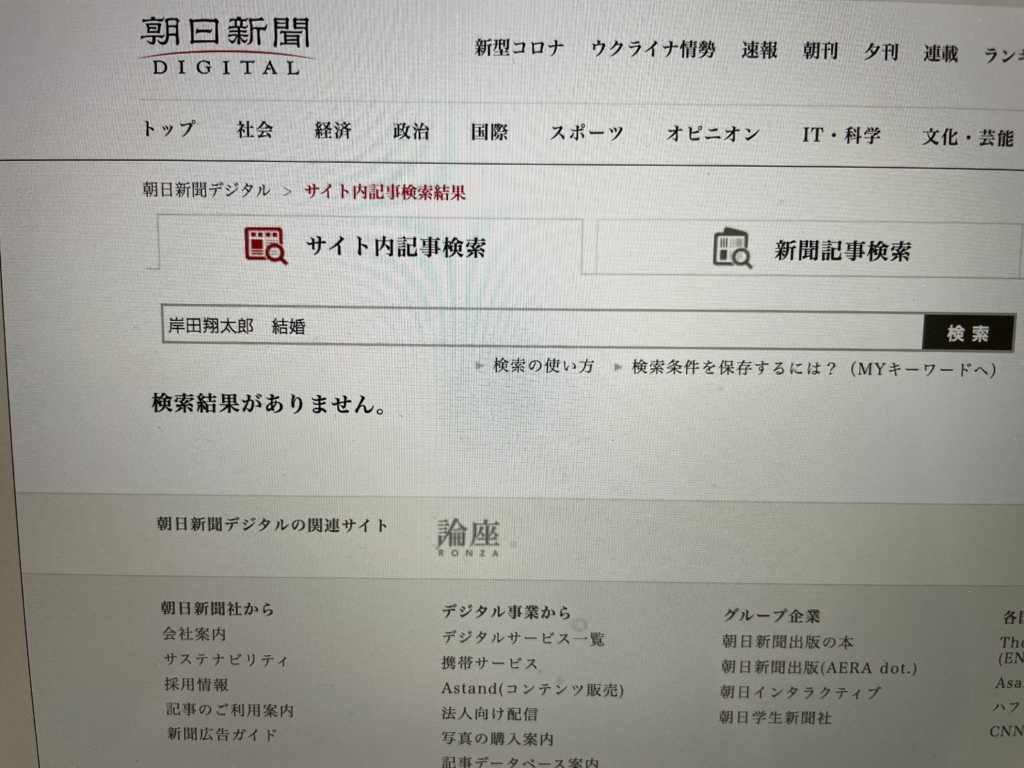Go to 速報 breaking news
The image size is (1024, 768).
coord(760,50)
